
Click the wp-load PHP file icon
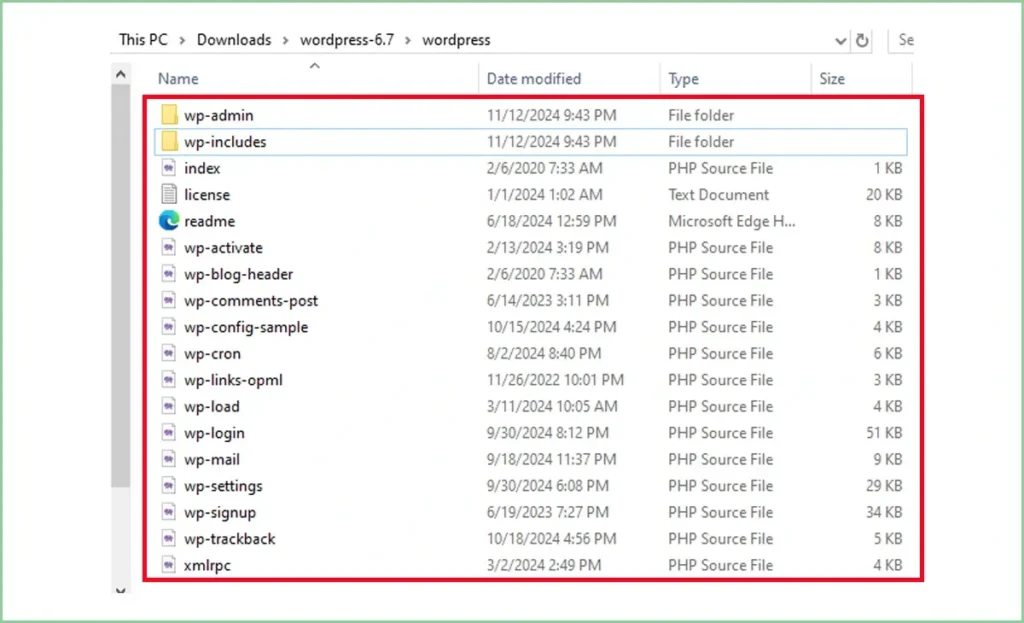168,406
